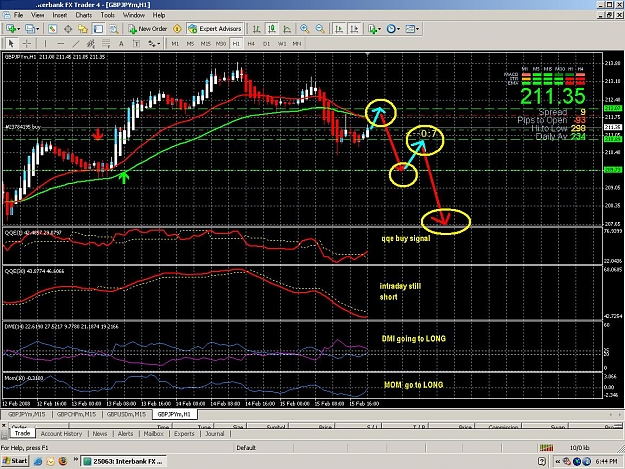Open the Periods clock icon

pos(391,29)
